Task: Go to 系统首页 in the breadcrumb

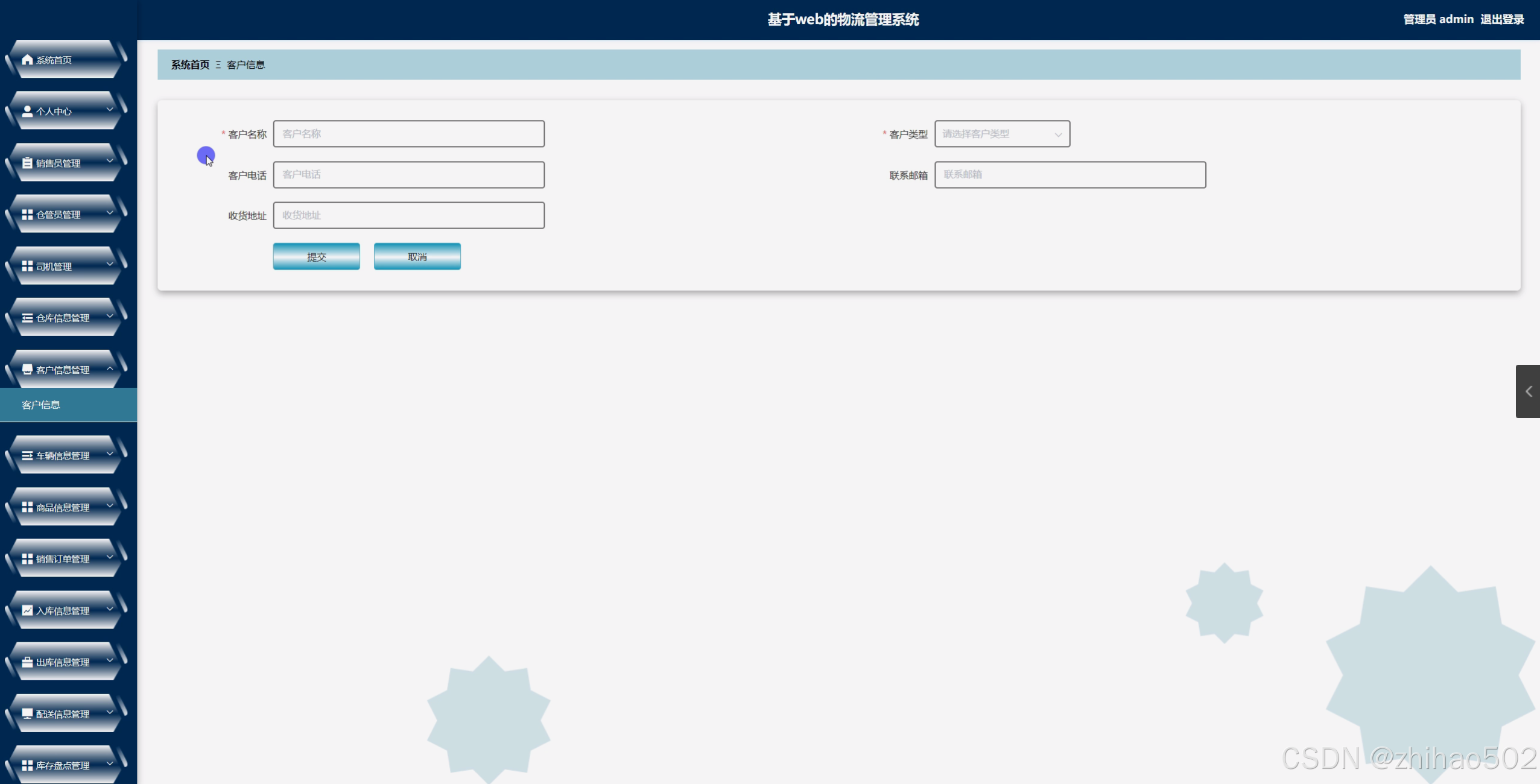Action: tap(190, 65)
